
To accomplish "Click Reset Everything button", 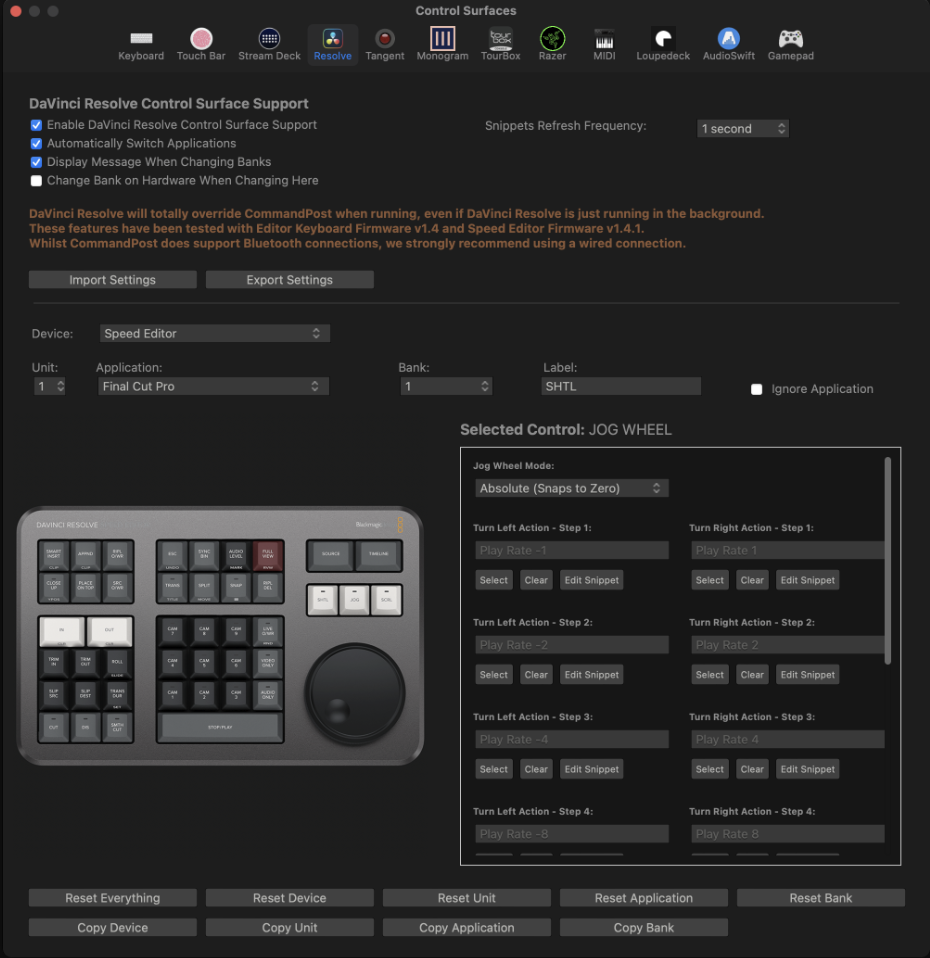I will click(x=112, y=898).
